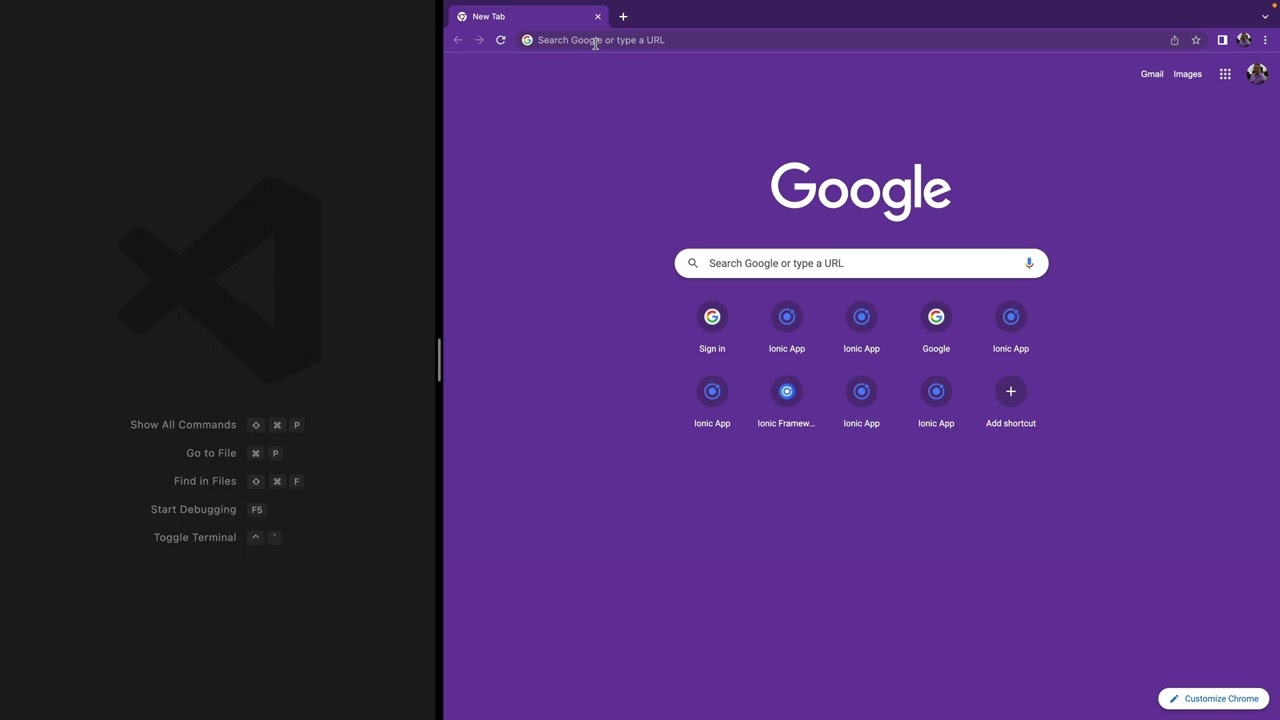1280x720 pixels.
Task: Open the tab search chevron
Action: click(1265, 17)
